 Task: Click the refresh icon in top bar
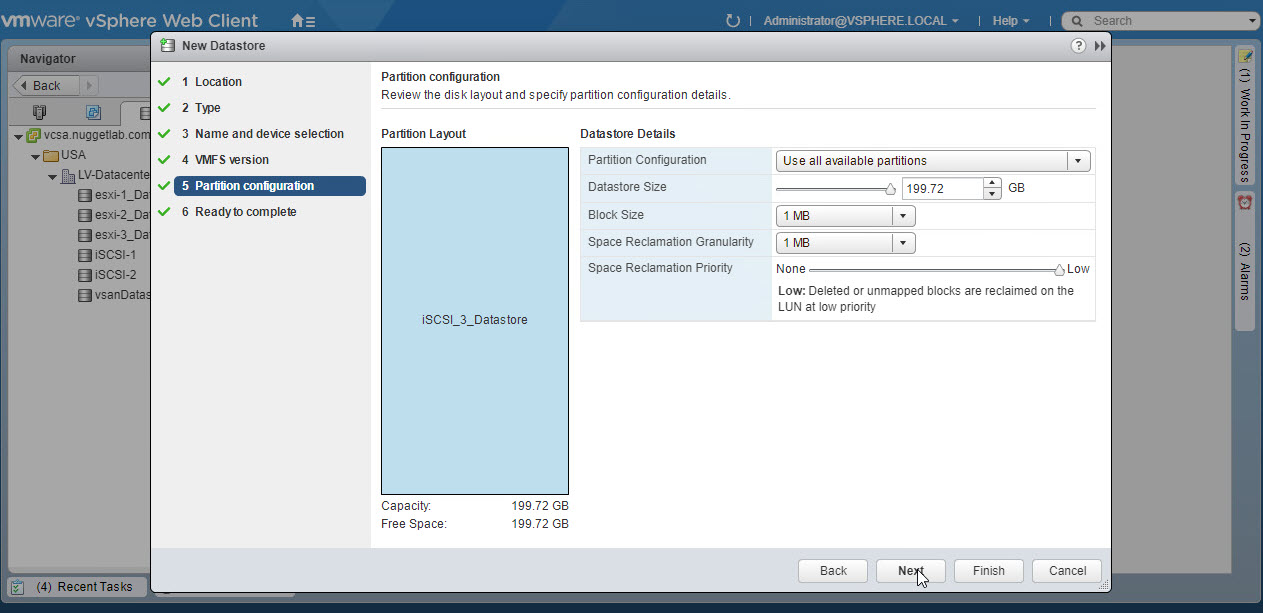[x=732, y=20]
